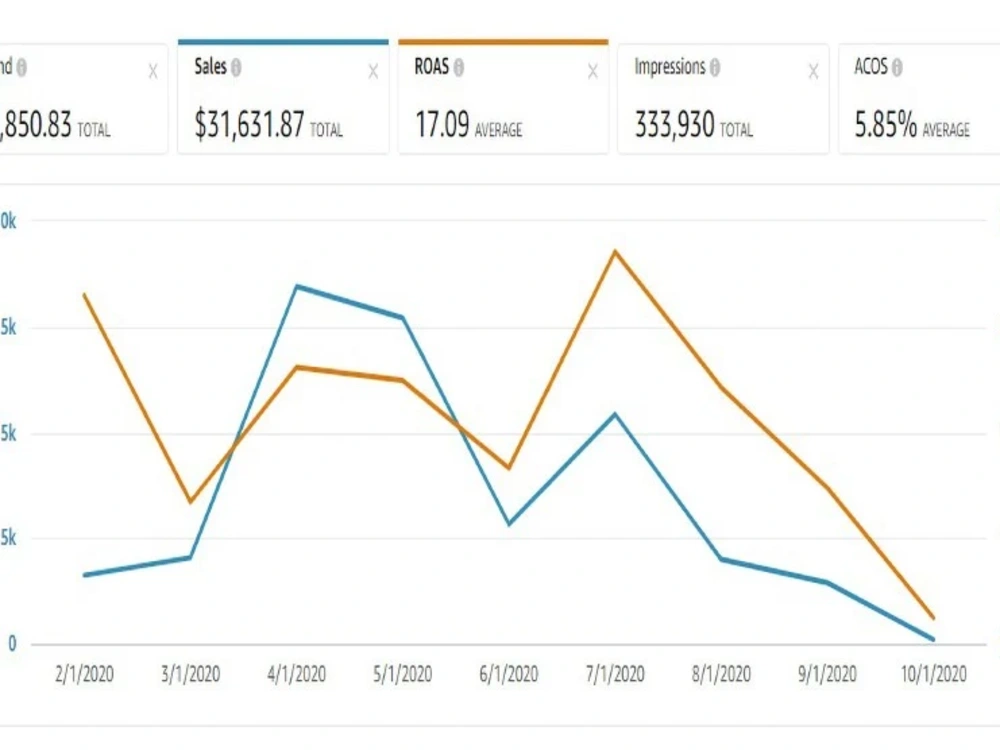
Task: View the ROAS info tooltip icon
Action: click(458, 69)
